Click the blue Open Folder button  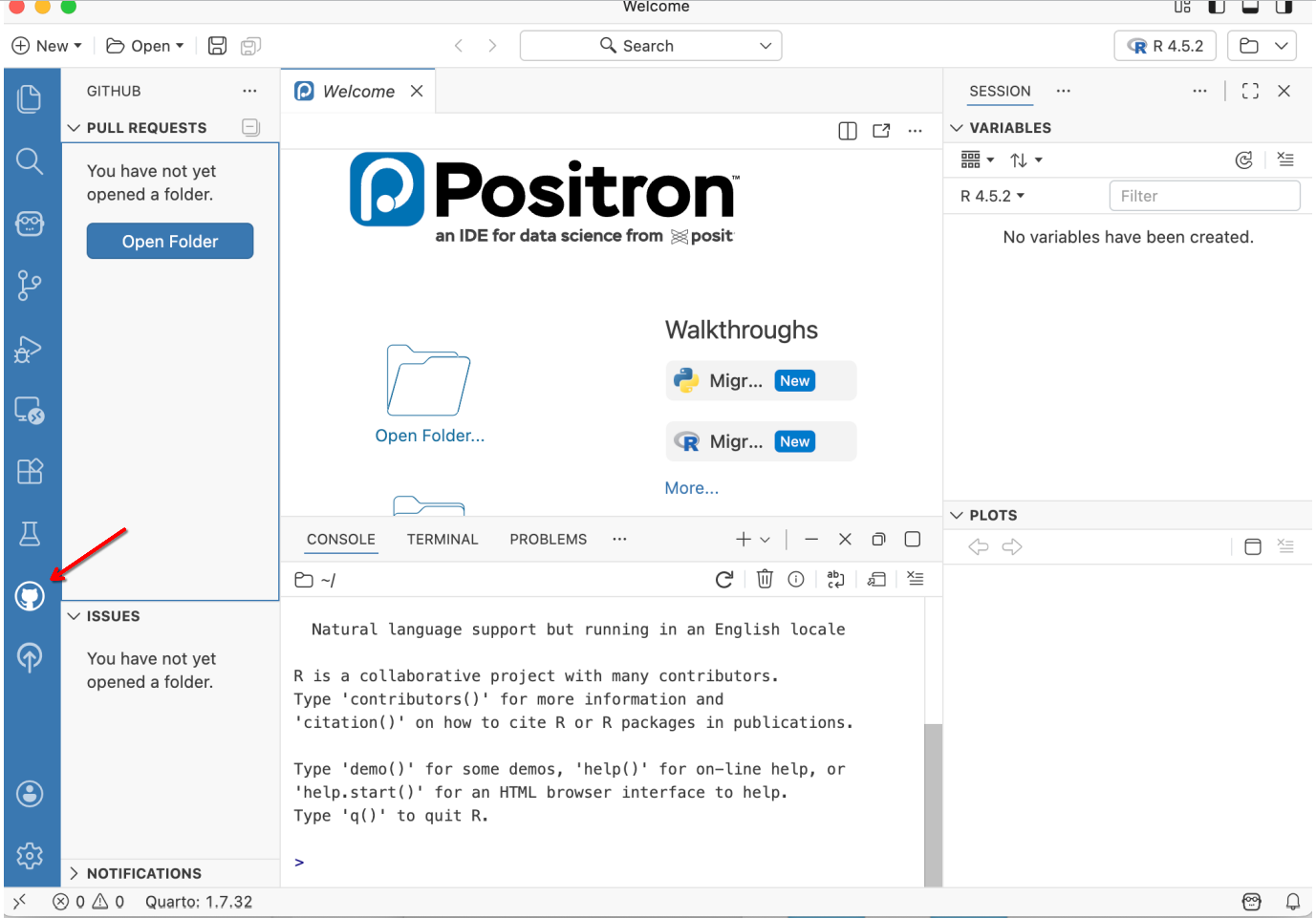(x=170, y=242)
